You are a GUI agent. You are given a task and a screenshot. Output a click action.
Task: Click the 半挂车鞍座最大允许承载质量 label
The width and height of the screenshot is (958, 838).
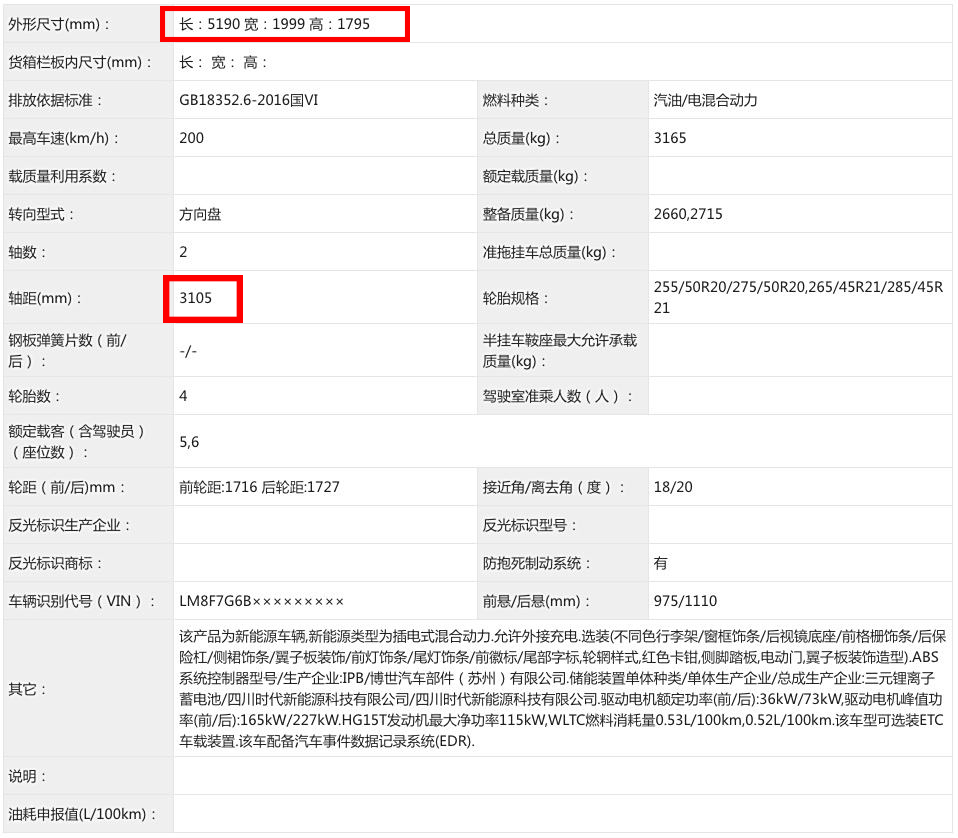(x=560, y=351)
